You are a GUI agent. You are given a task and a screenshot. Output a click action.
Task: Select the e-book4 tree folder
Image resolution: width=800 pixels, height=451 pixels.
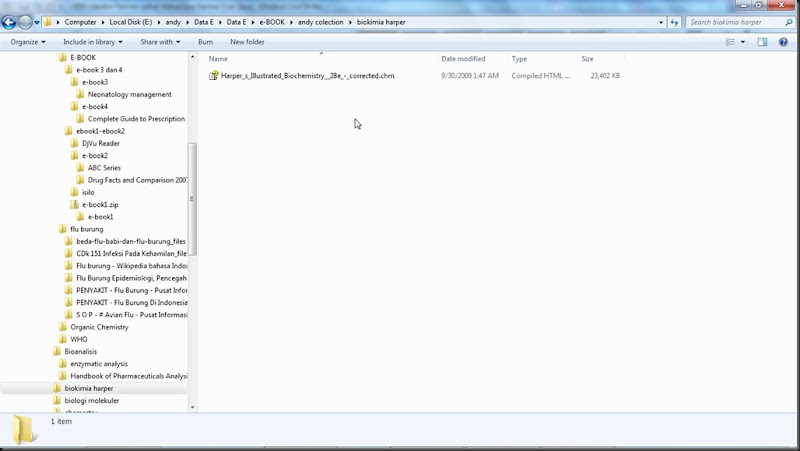[95, 107]
